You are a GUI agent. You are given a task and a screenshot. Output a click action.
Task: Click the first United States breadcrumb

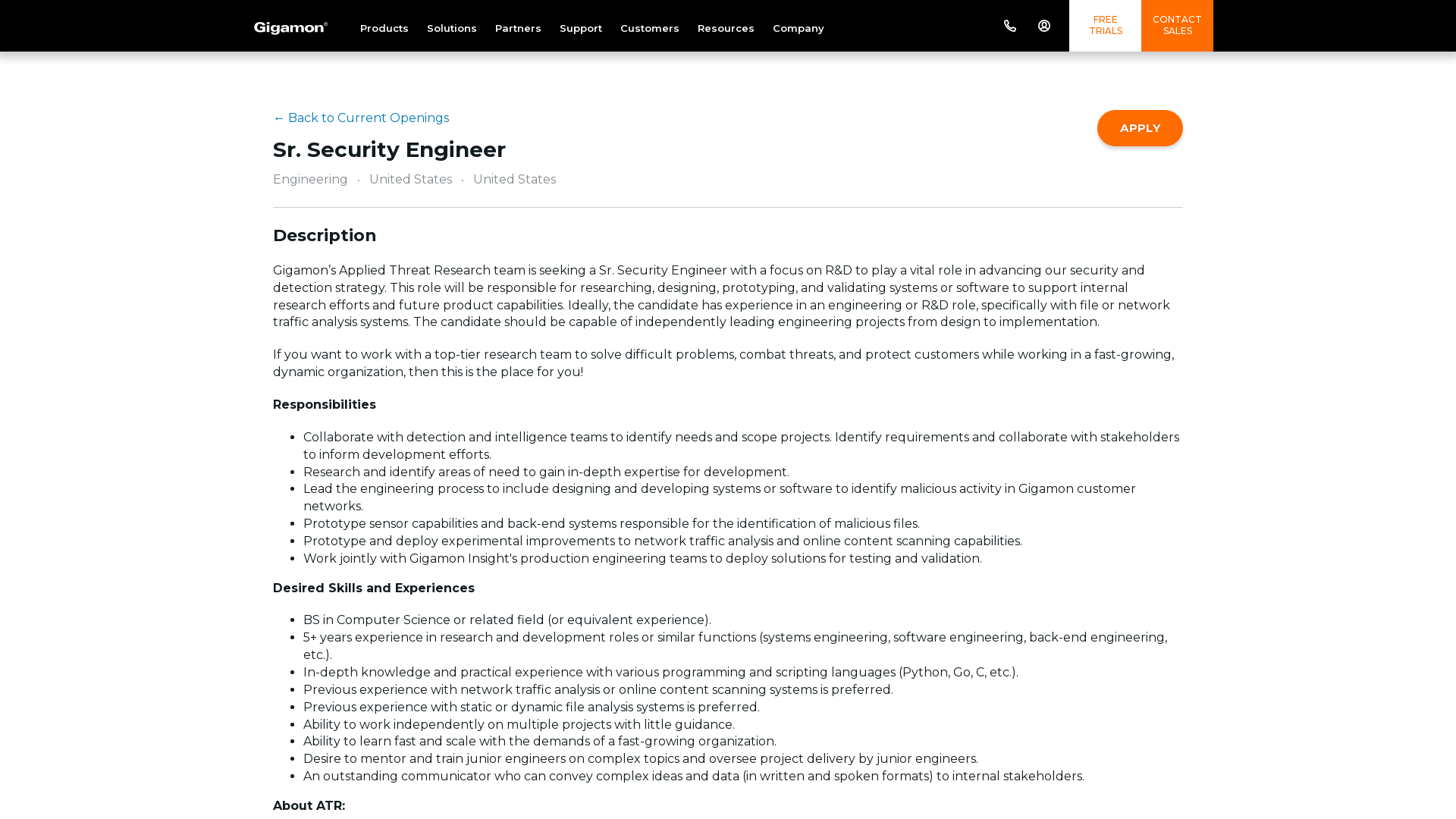[410, 179]
